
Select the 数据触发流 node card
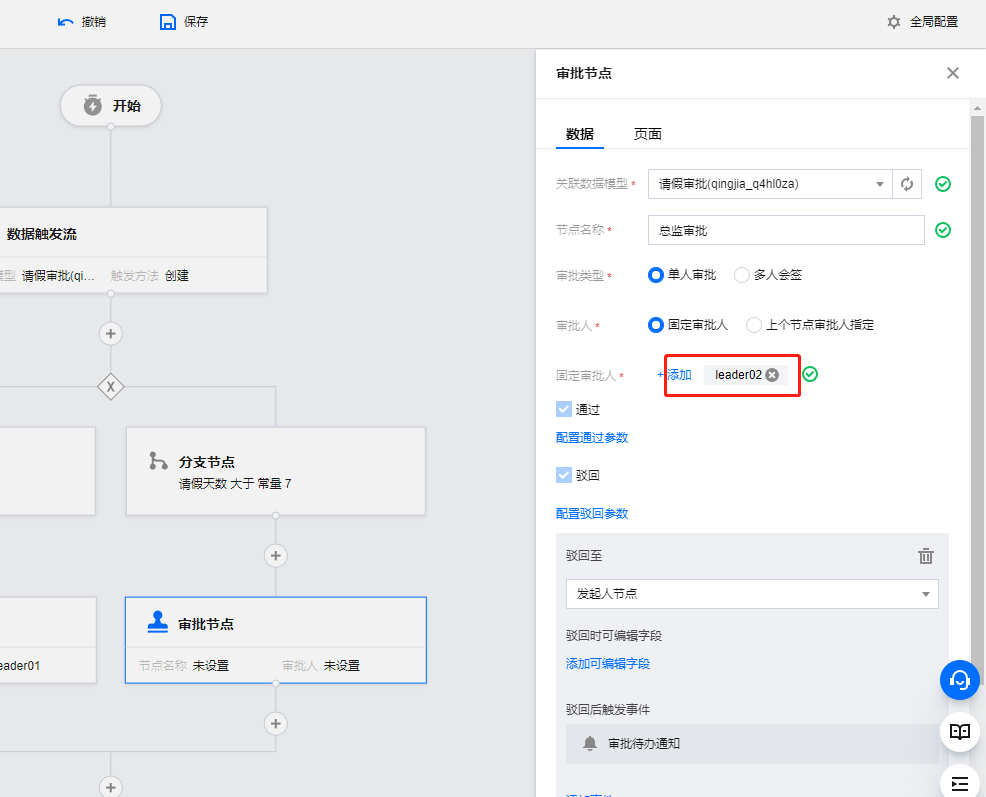[x=133, y=250]
